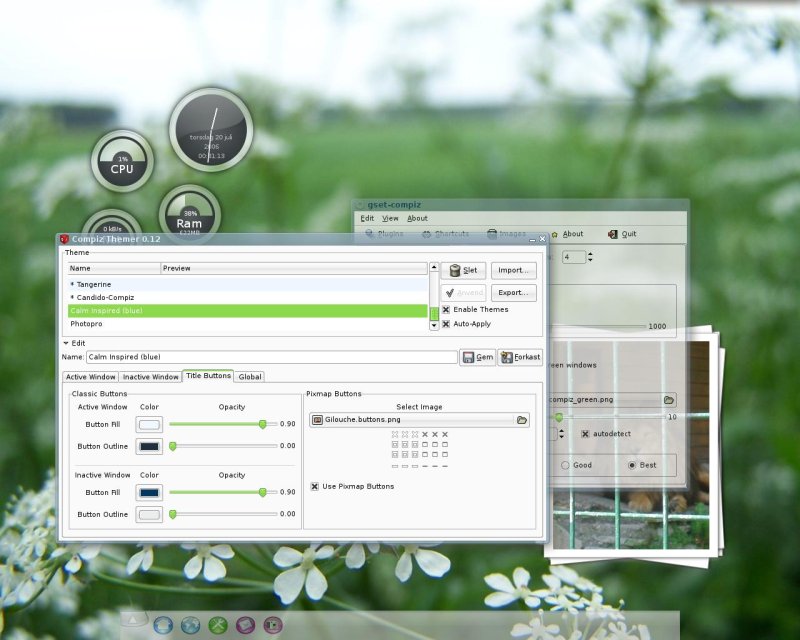
Task: Click the CPU monitor desktop widget
Action: 122,161
